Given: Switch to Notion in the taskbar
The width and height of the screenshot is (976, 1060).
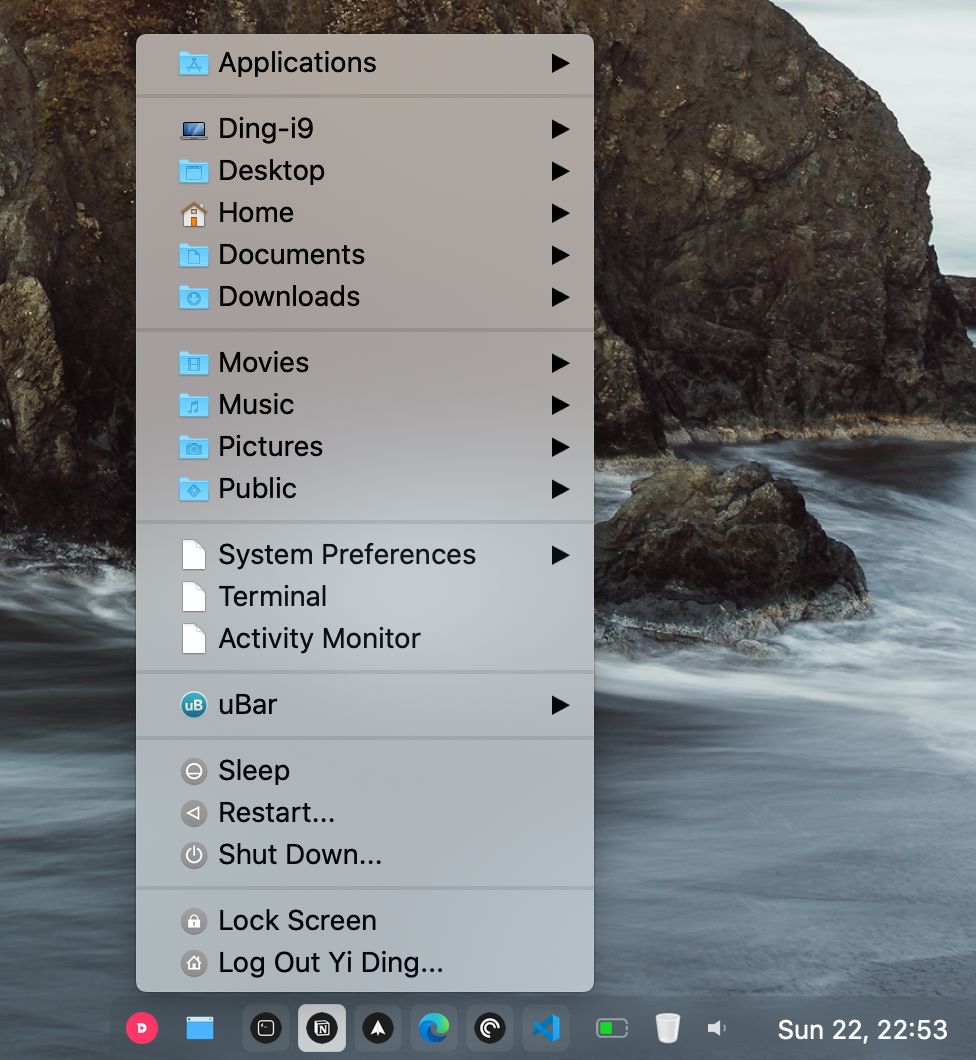Looking at the screenshot, I should click(x=322, y=1028).
